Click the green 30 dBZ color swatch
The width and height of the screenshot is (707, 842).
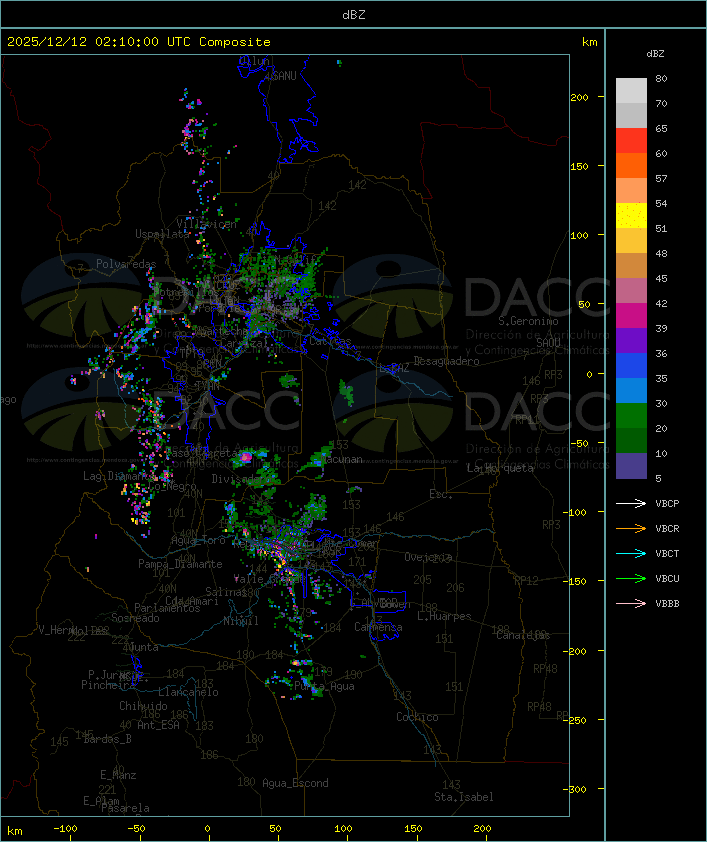(x=631, y=416)
